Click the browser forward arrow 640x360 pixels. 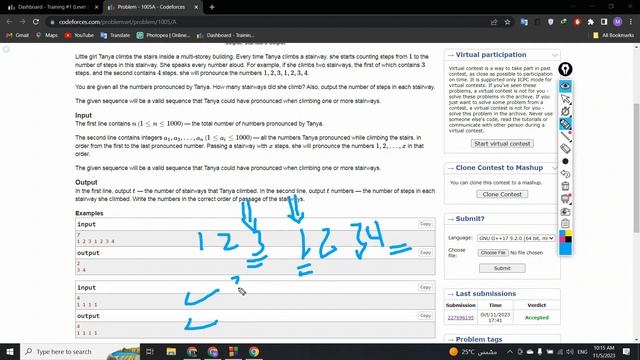coord(22,22)
